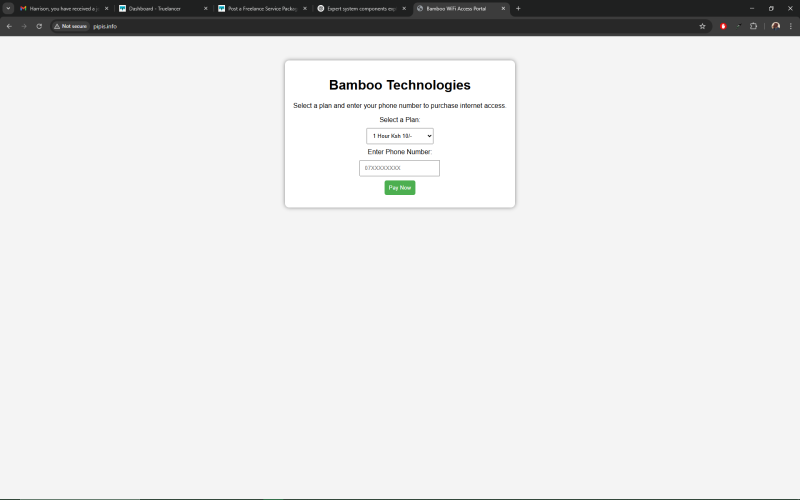Switch to the Dashboard - Truelancer tab
Screen dimensions: 800x500
(x=162, y=9)
